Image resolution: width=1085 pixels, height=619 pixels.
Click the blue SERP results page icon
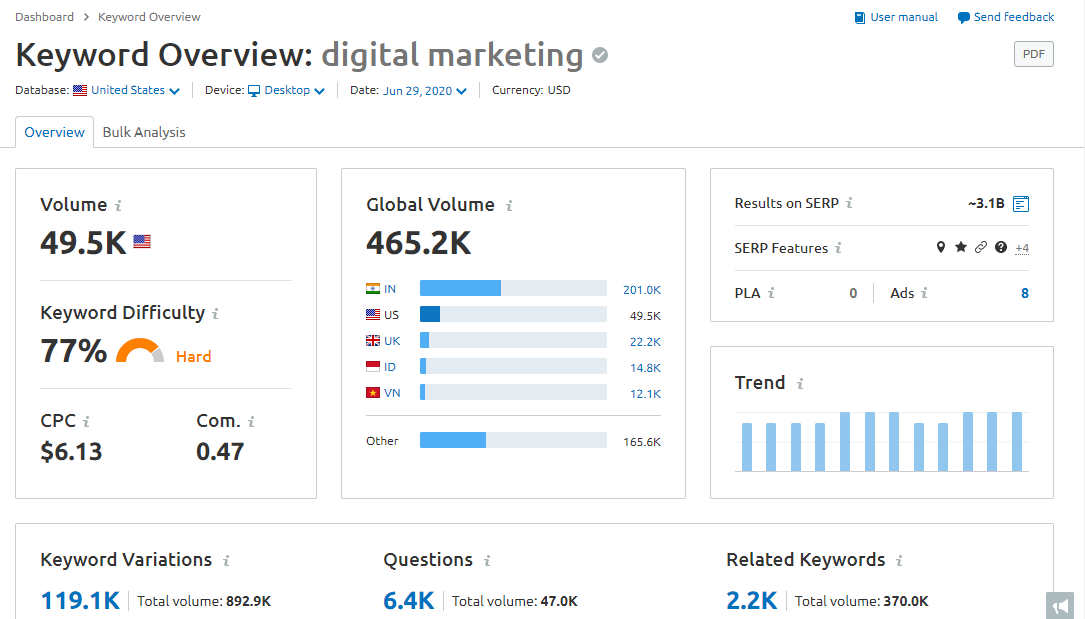1020,203
